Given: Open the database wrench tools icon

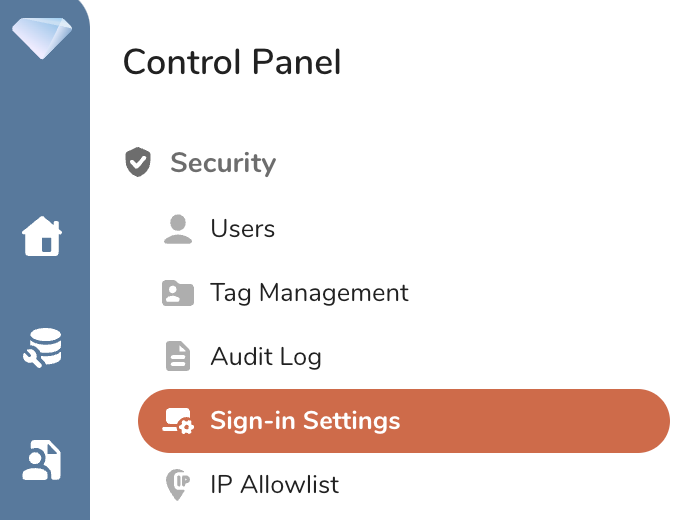Looking at the screenshot, I should pyautogui.click(x=43, y=349).
